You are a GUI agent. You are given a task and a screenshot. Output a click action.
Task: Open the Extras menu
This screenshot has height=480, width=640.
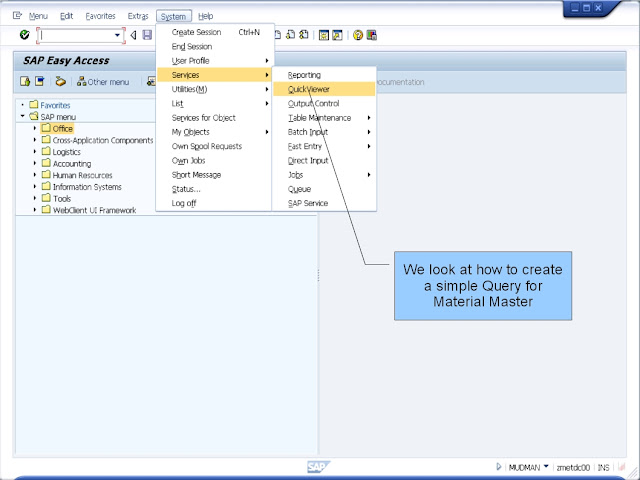coord(138,16)
